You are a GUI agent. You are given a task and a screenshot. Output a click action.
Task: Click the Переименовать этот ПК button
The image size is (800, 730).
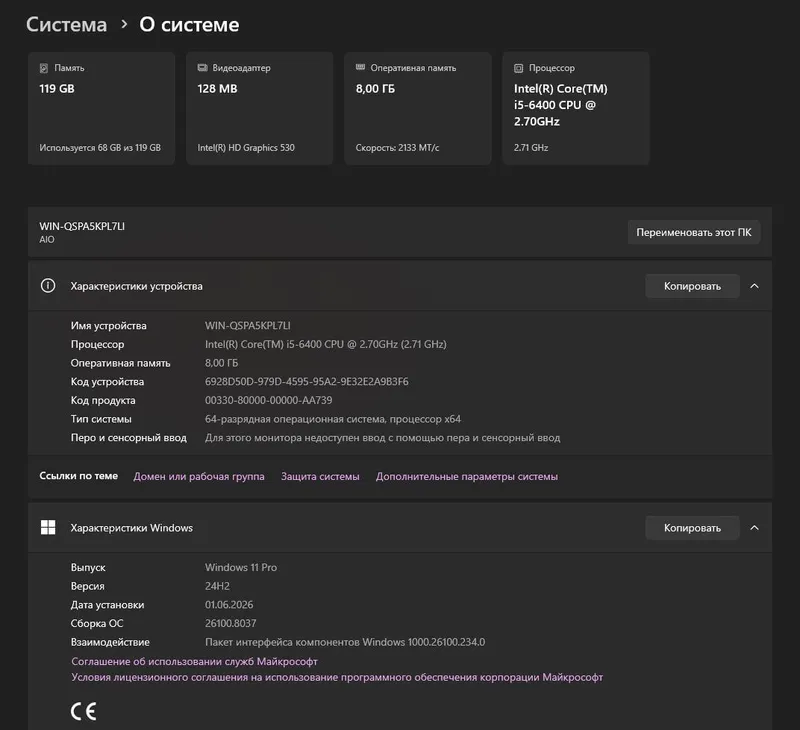[694, 232]
